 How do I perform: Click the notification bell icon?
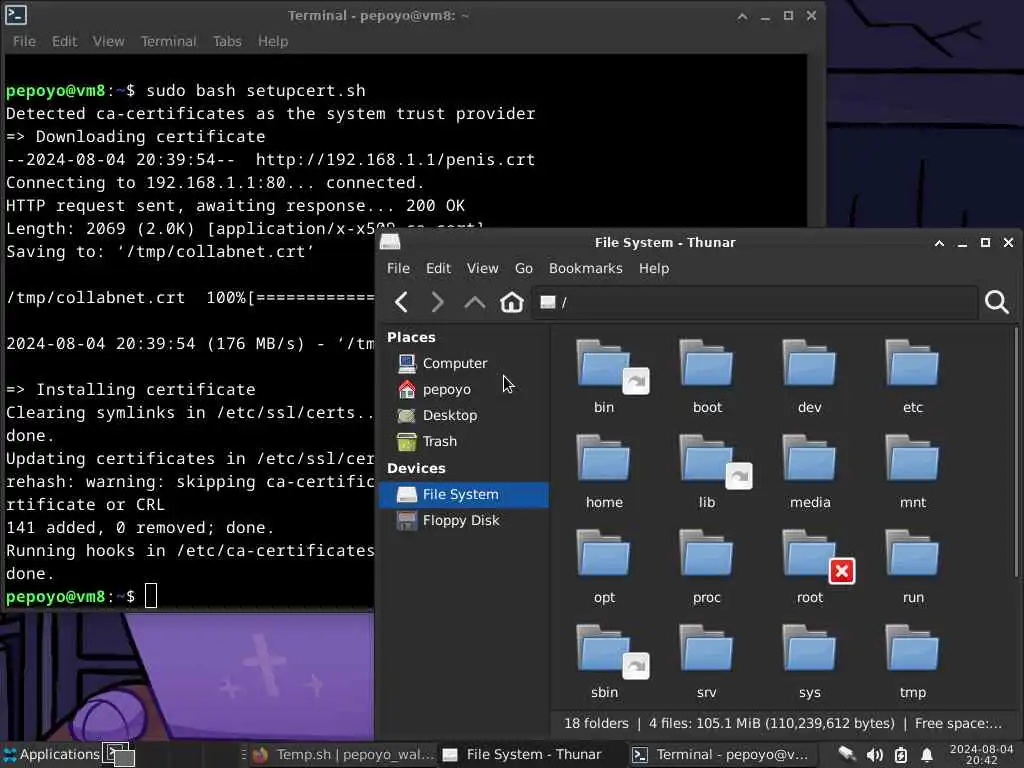point(927,755)
